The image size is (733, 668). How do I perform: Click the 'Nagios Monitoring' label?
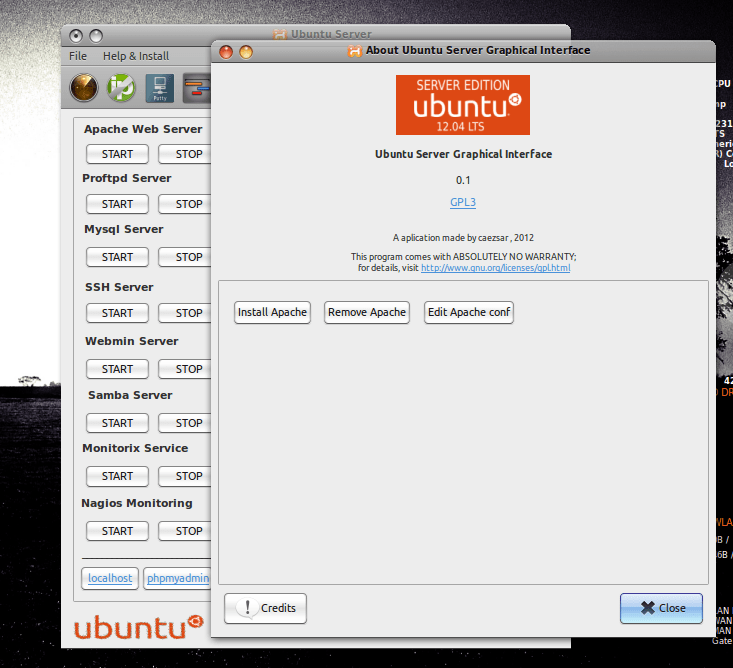pyautogui.click(x=137, y=503)
